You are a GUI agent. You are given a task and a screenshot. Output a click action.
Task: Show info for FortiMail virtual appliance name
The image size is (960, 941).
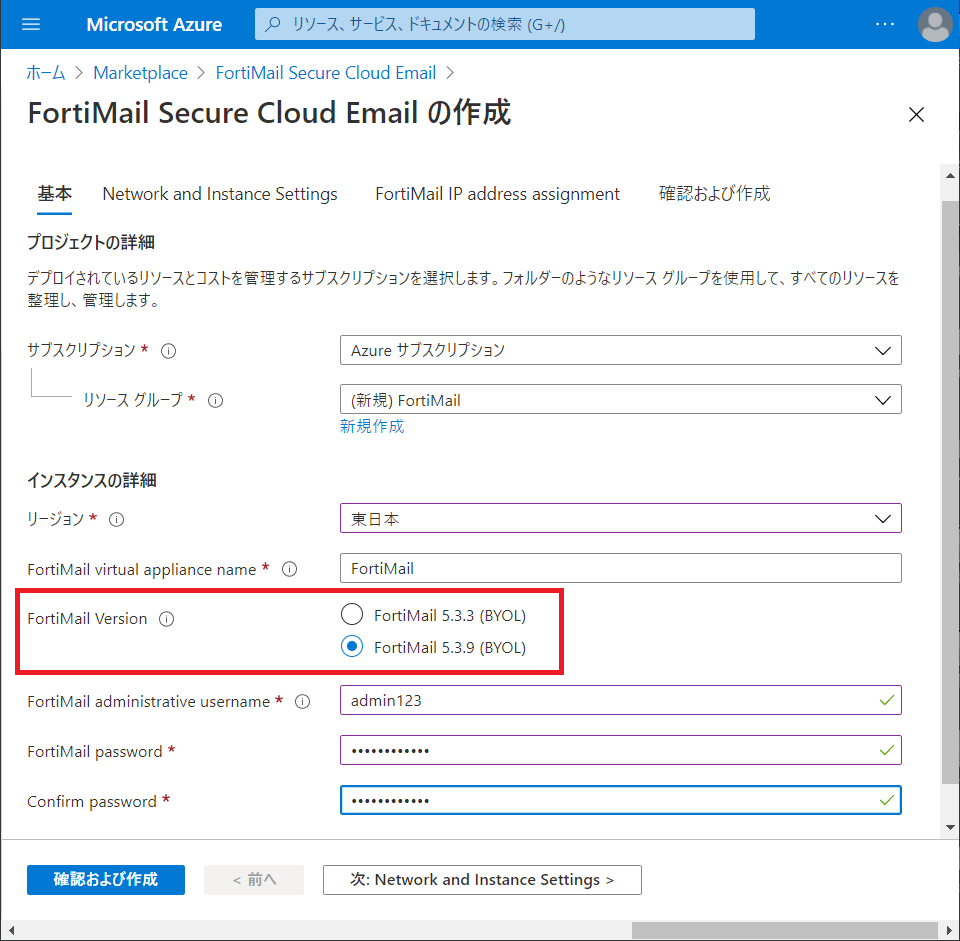click(x=290, y=569)
